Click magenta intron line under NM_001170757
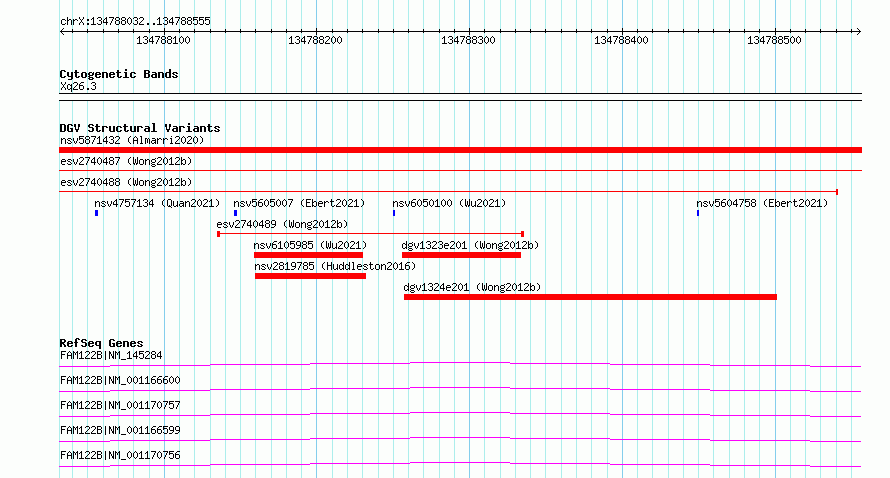The height and width of the screenshot is (478, 890). pyautogui.click(x=460, y=414)
